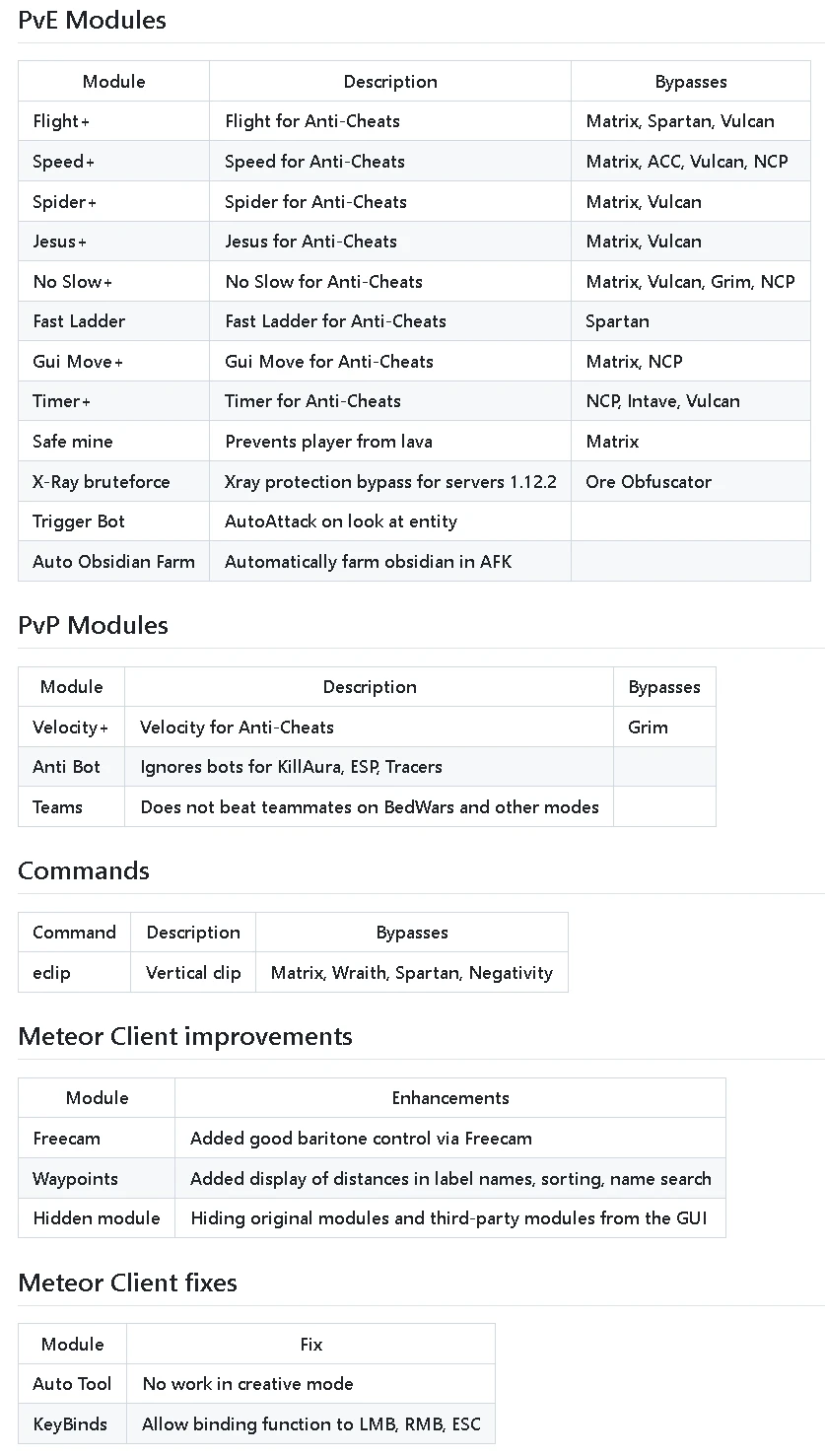Viewport: 825px width, 1456px height.
Task: Click the Velocity+ module cell
Action: point(70,728)
